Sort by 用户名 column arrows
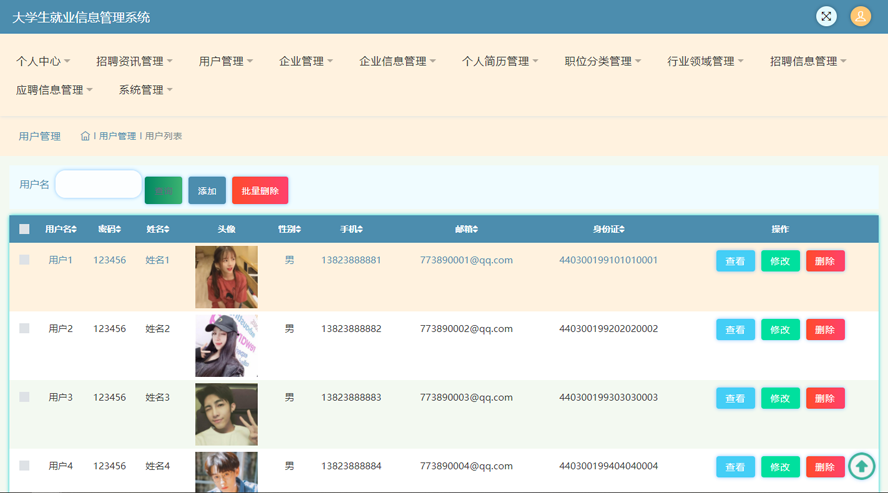Image resolution: width=888 pixels, height=493 pixels. coord(74,229)
